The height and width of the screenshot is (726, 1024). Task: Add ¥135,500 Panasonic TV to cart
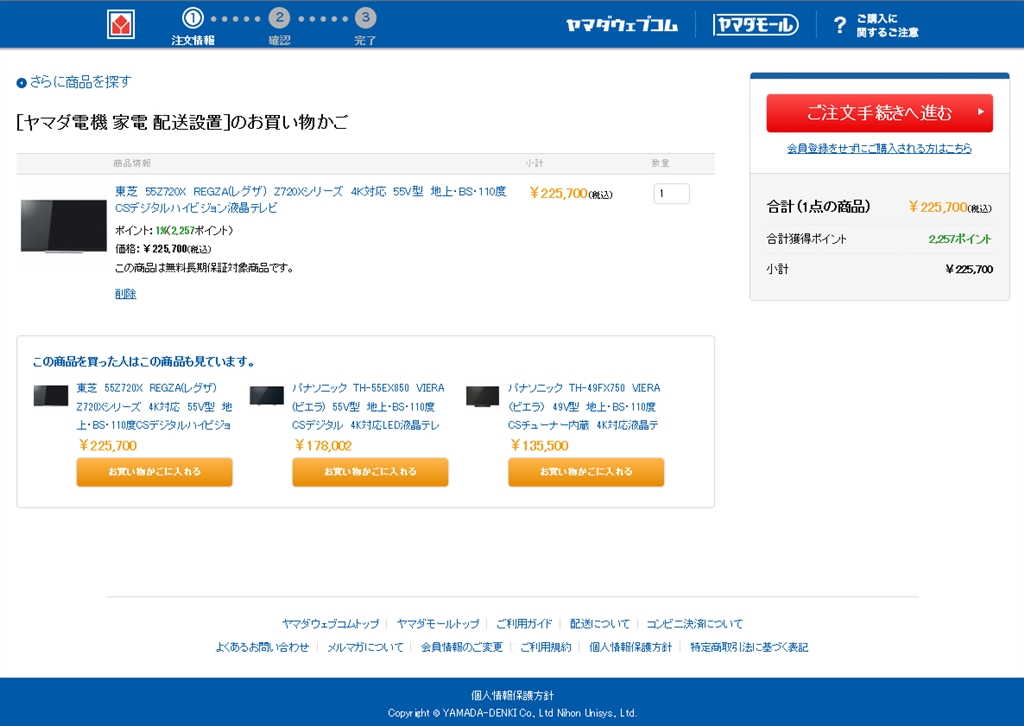click(x=586, y=471)
